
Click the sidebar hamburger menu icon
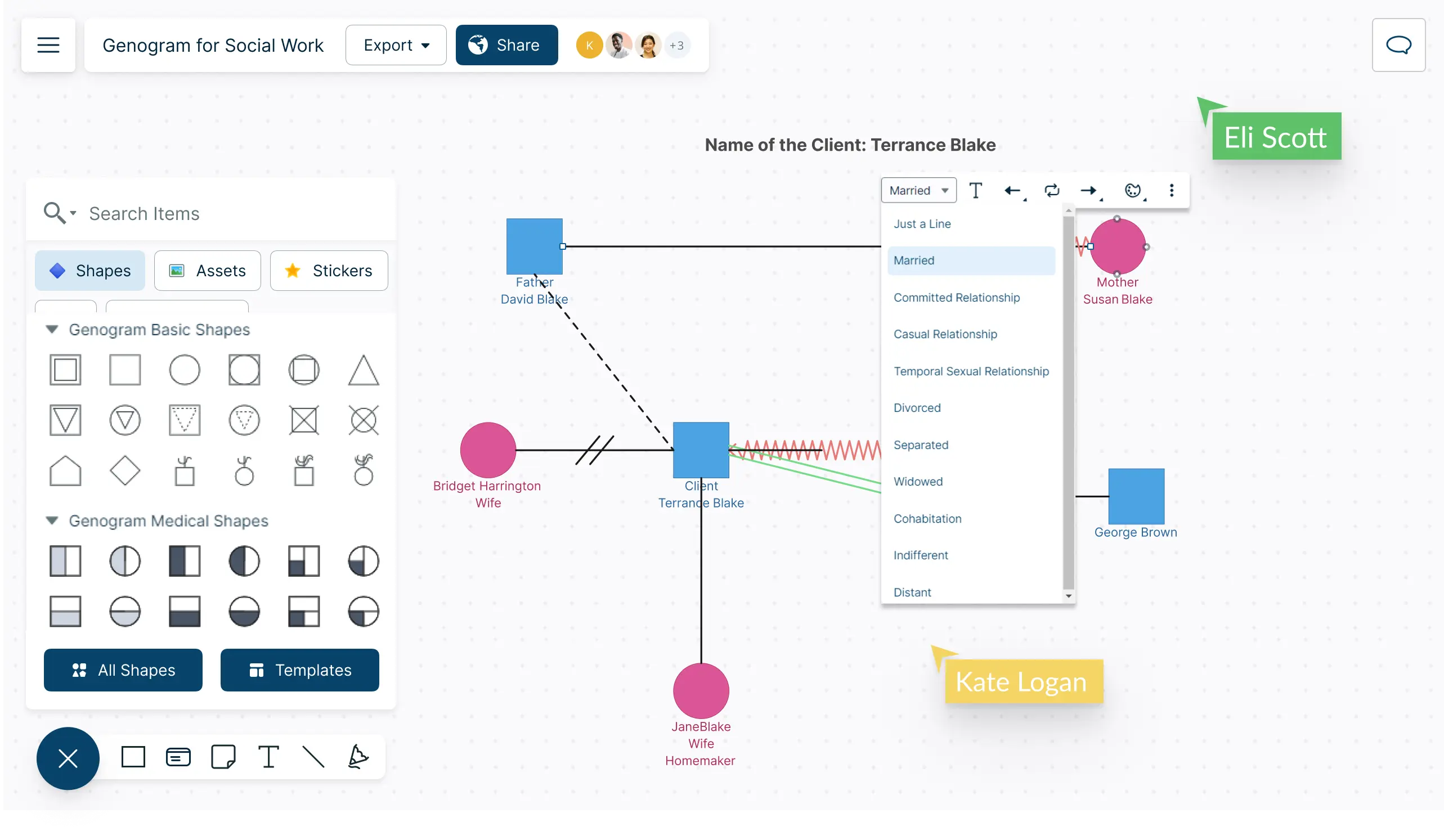pyautogui.click(x=48, y=45)
